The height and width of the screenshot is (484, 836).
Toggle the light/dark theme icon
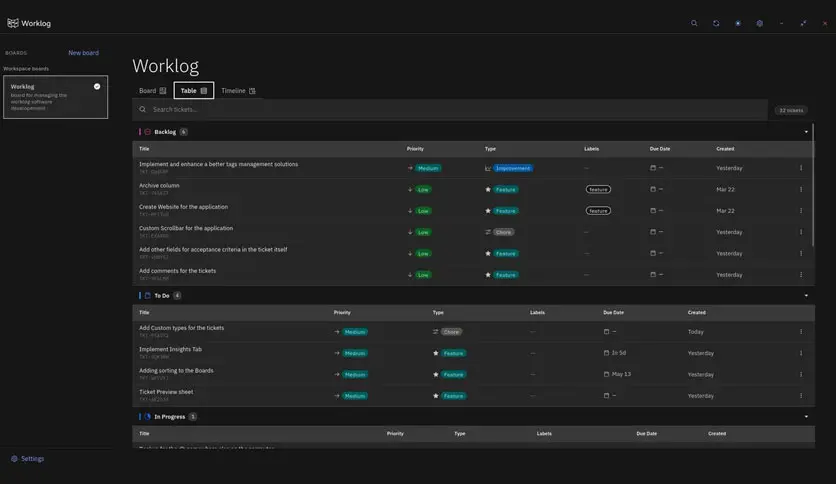[738, 23]
